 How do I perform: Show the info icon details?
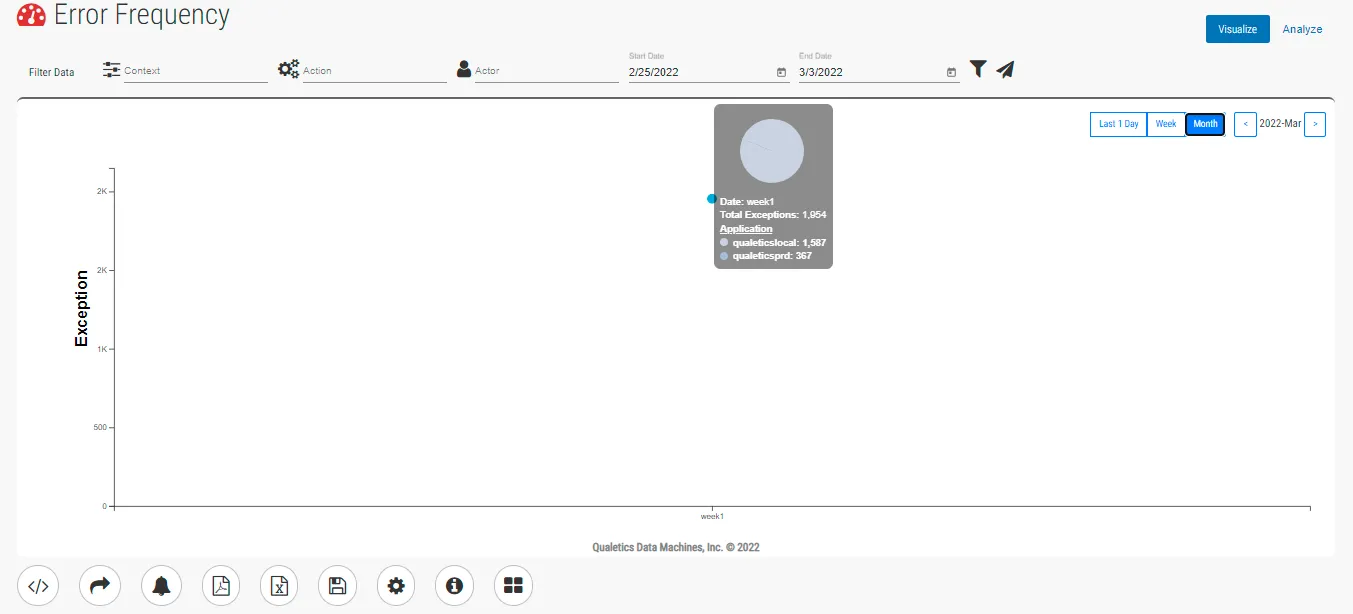click(x=455, y=586)
